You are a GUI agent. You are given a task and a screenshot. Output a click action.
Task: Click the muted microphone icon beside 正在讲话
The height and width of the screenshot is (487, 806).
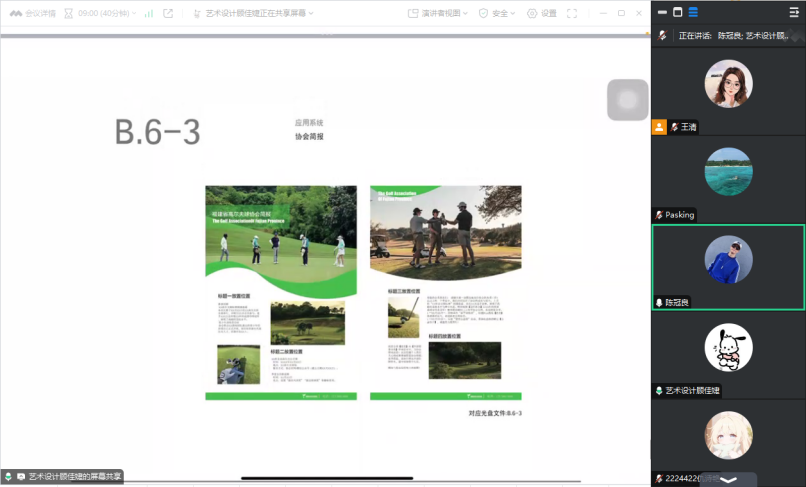click(x=662, y=35)
